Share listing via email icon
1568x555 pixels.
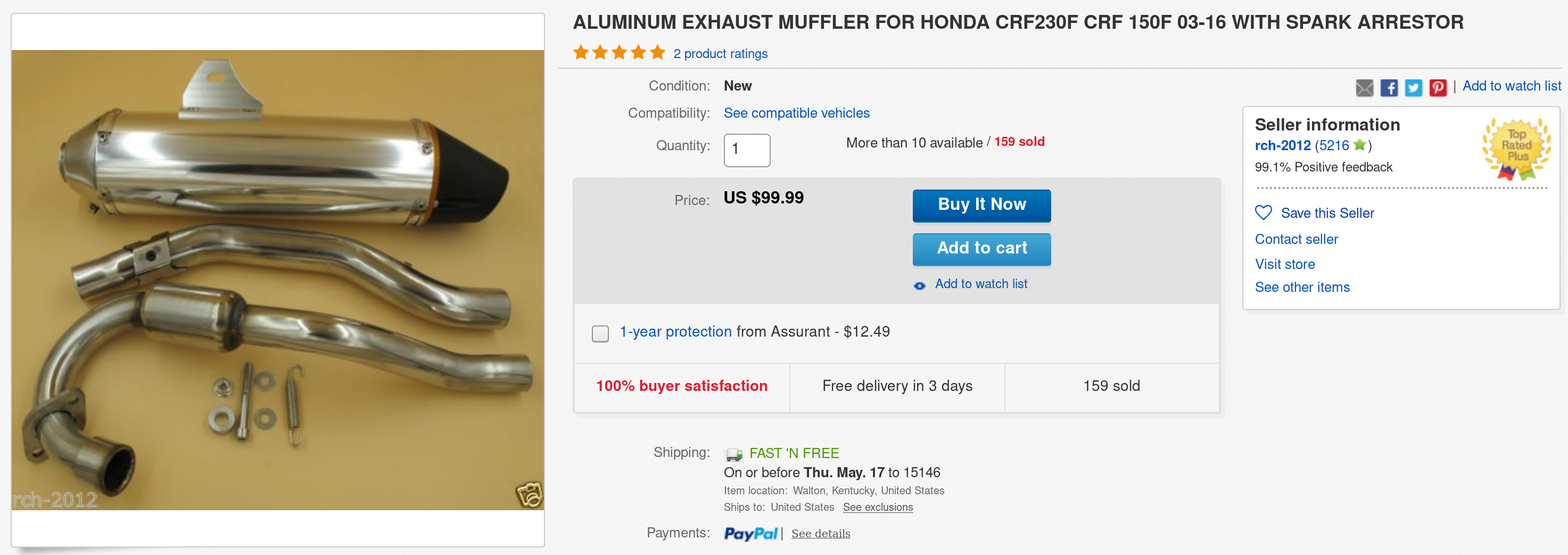1364,88
